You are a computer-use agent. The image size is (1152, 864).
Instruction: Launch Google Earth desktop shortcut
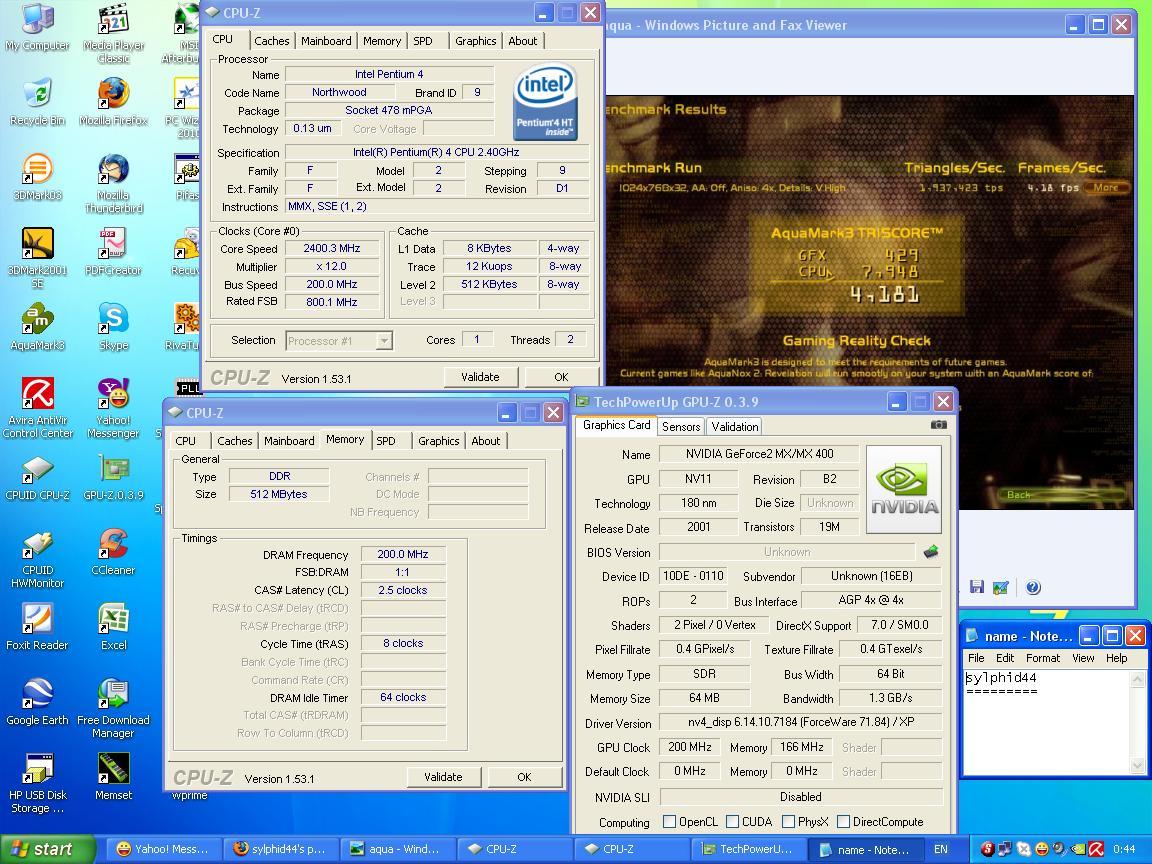tap(37, 701)
